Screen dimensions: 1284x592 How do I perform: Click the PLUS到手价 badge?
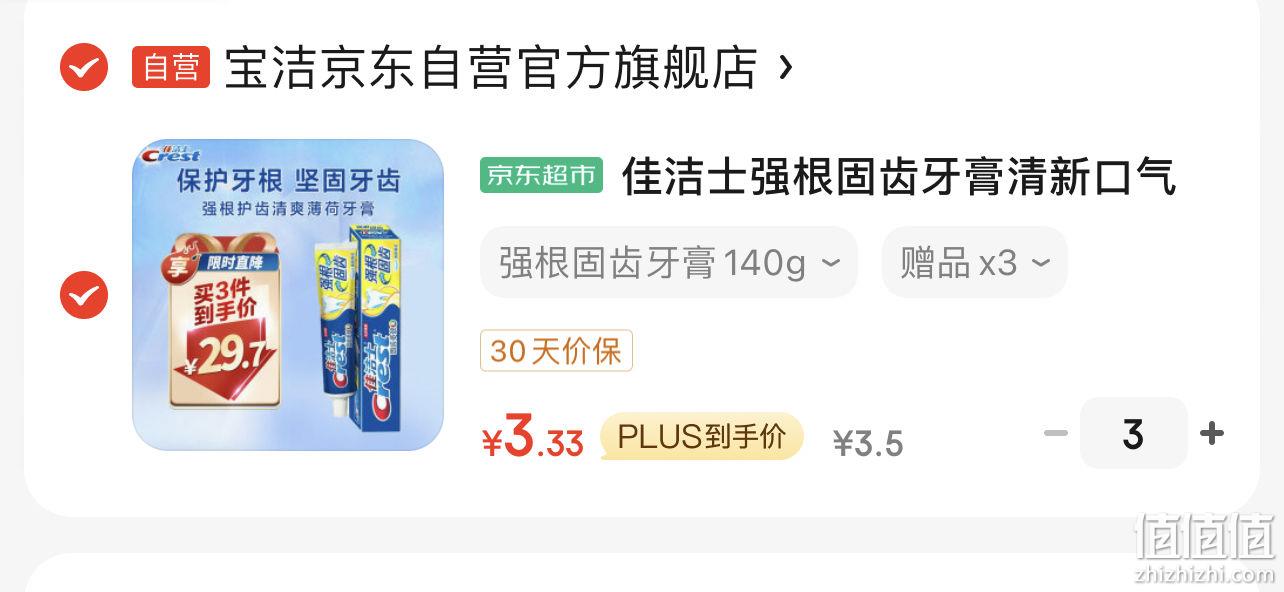[x=702, y=437]
